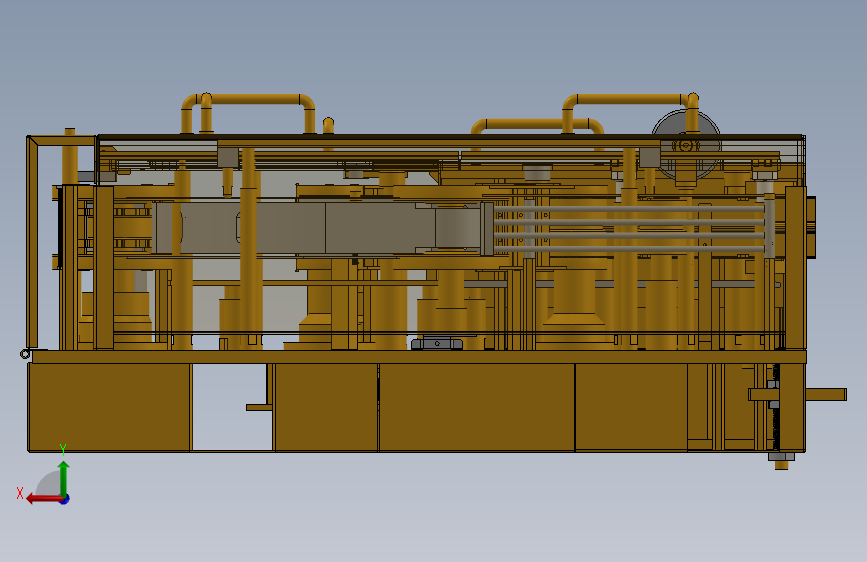Click the green Y axis arrow of triad
The width and height of the screenshot is (867, 562).
[64, 480]
